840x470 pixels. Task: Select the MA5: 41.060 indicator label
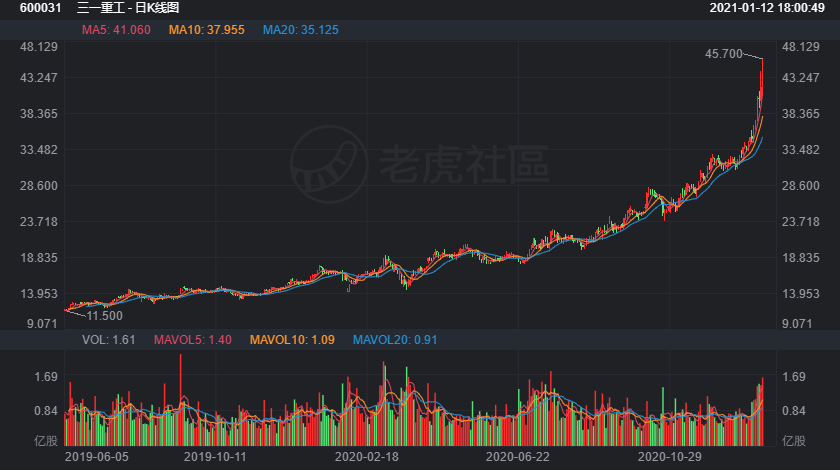click(116, 30)
